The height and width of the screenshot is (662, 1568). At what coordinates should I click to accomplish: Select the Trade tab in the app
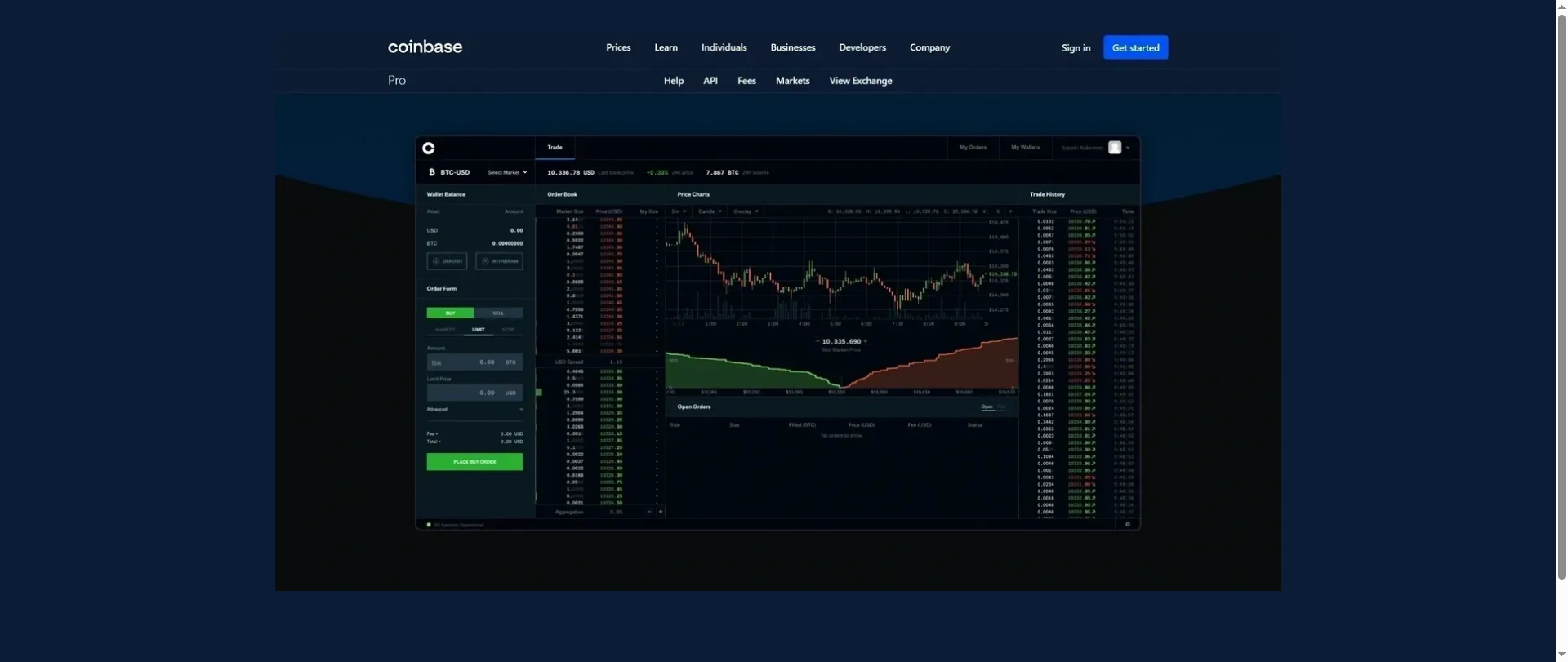click(555, 148)
